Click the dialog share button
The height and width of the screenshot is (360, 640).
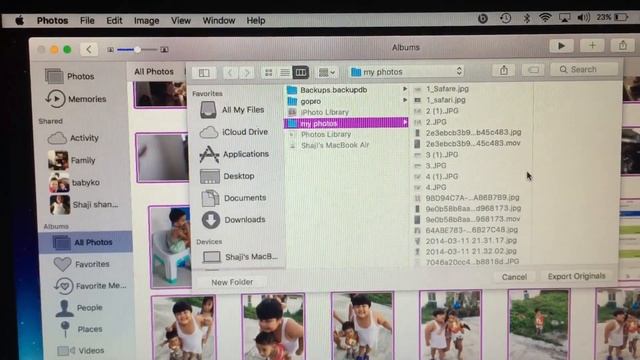click(x=504, y=70)
